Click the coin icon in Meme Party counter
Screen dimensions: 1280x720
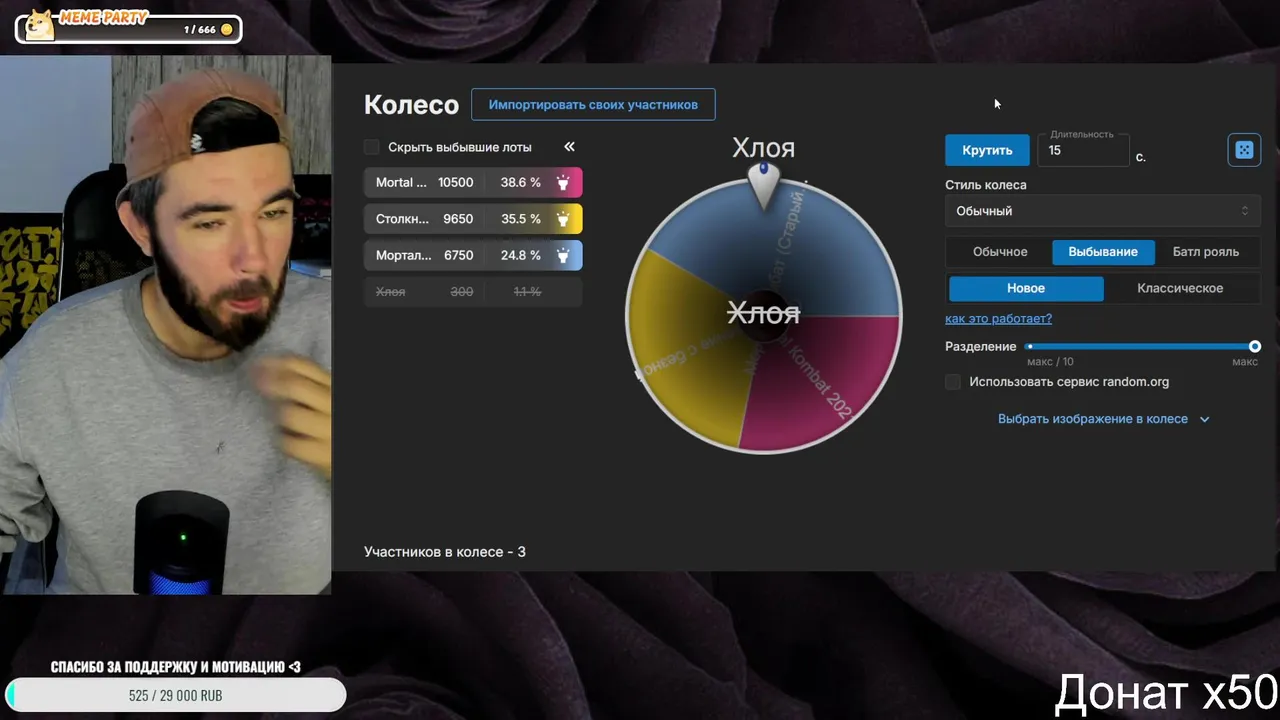coord(227,30)
